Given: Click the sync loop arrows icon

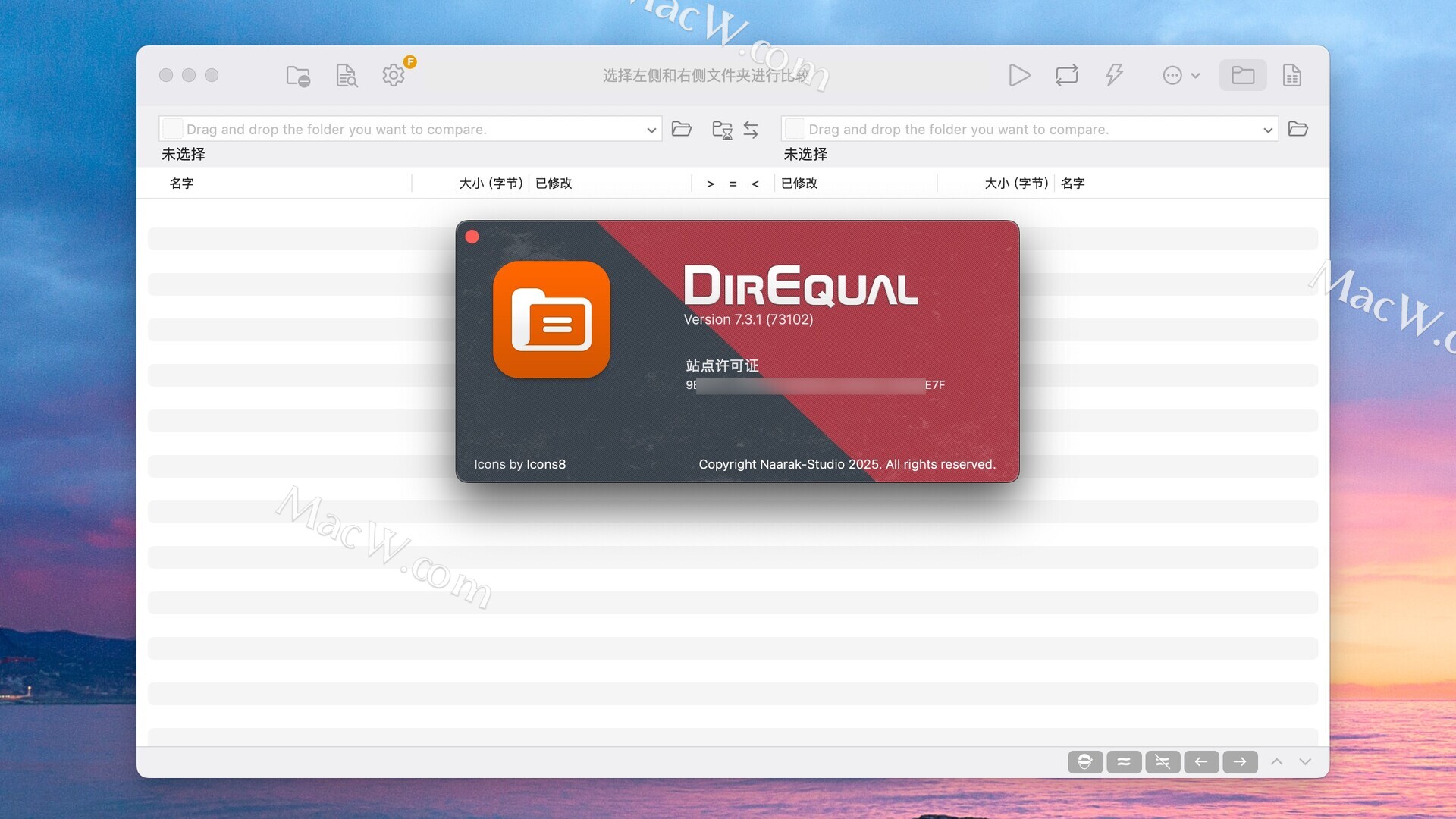Looking at the screenshot, I should click(1066, 75).
